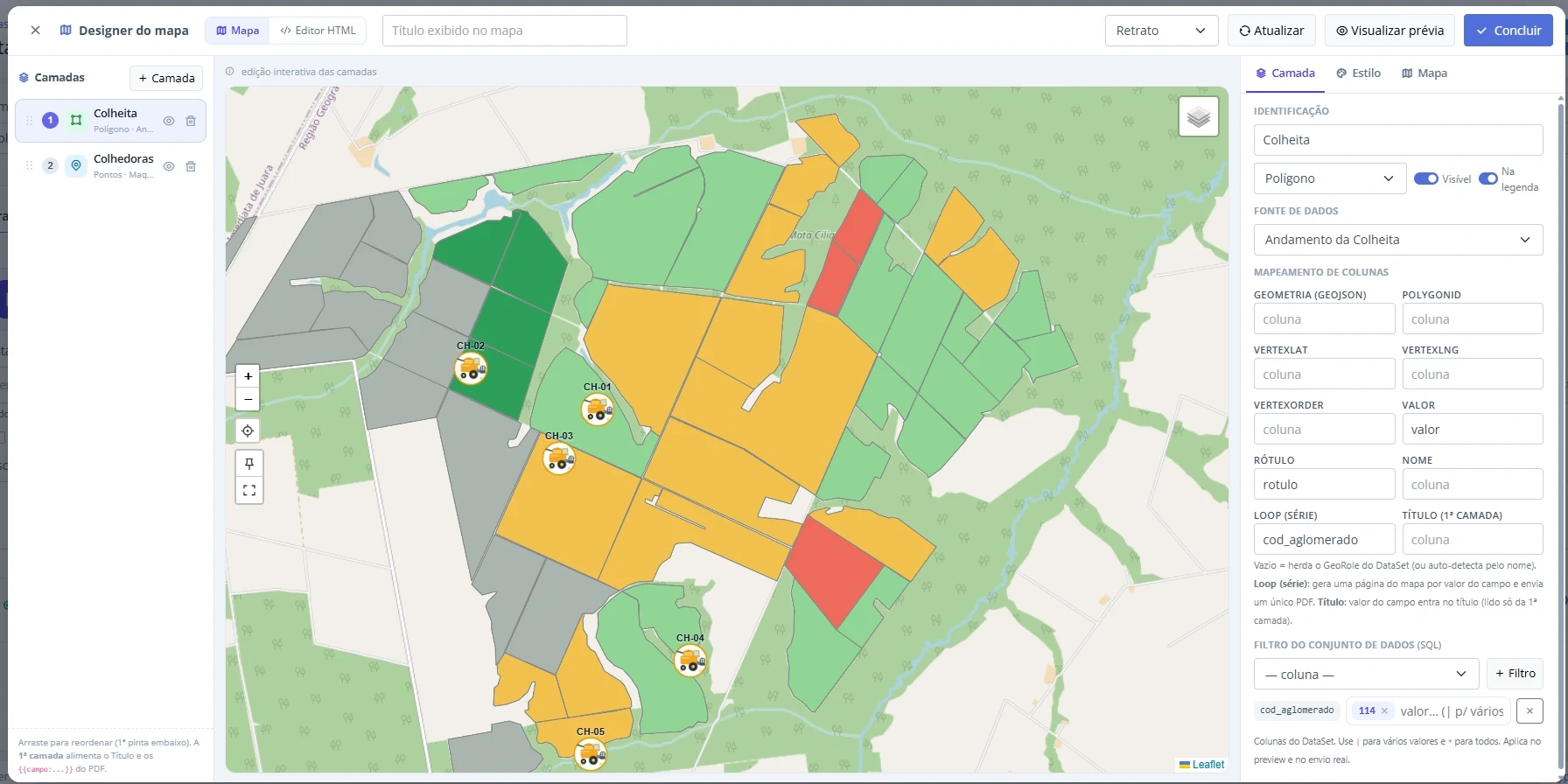Select the Colhedoras layer row
The width and height of the screenshot is (1568, 784).
[110, 166]
